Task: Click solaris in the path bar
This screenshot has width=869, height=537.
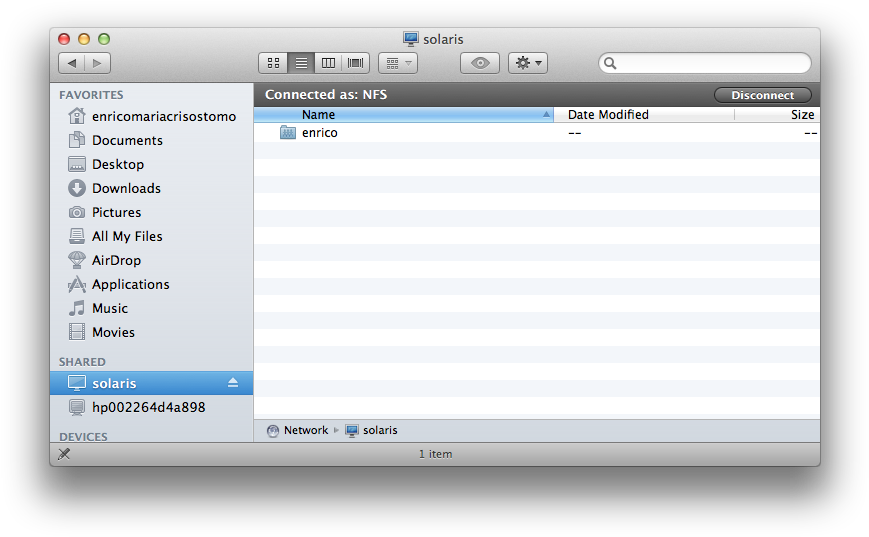Action: 380,430
